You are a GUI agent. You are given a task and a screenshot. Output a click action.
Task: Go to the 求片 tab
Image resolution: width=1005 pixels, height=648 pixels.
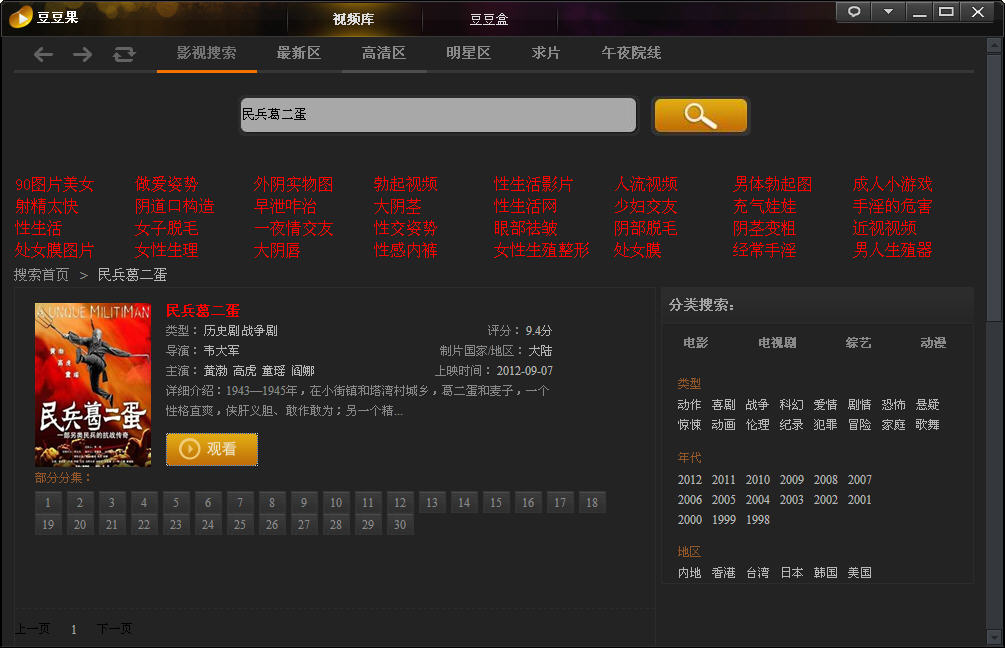pos(546,53)
